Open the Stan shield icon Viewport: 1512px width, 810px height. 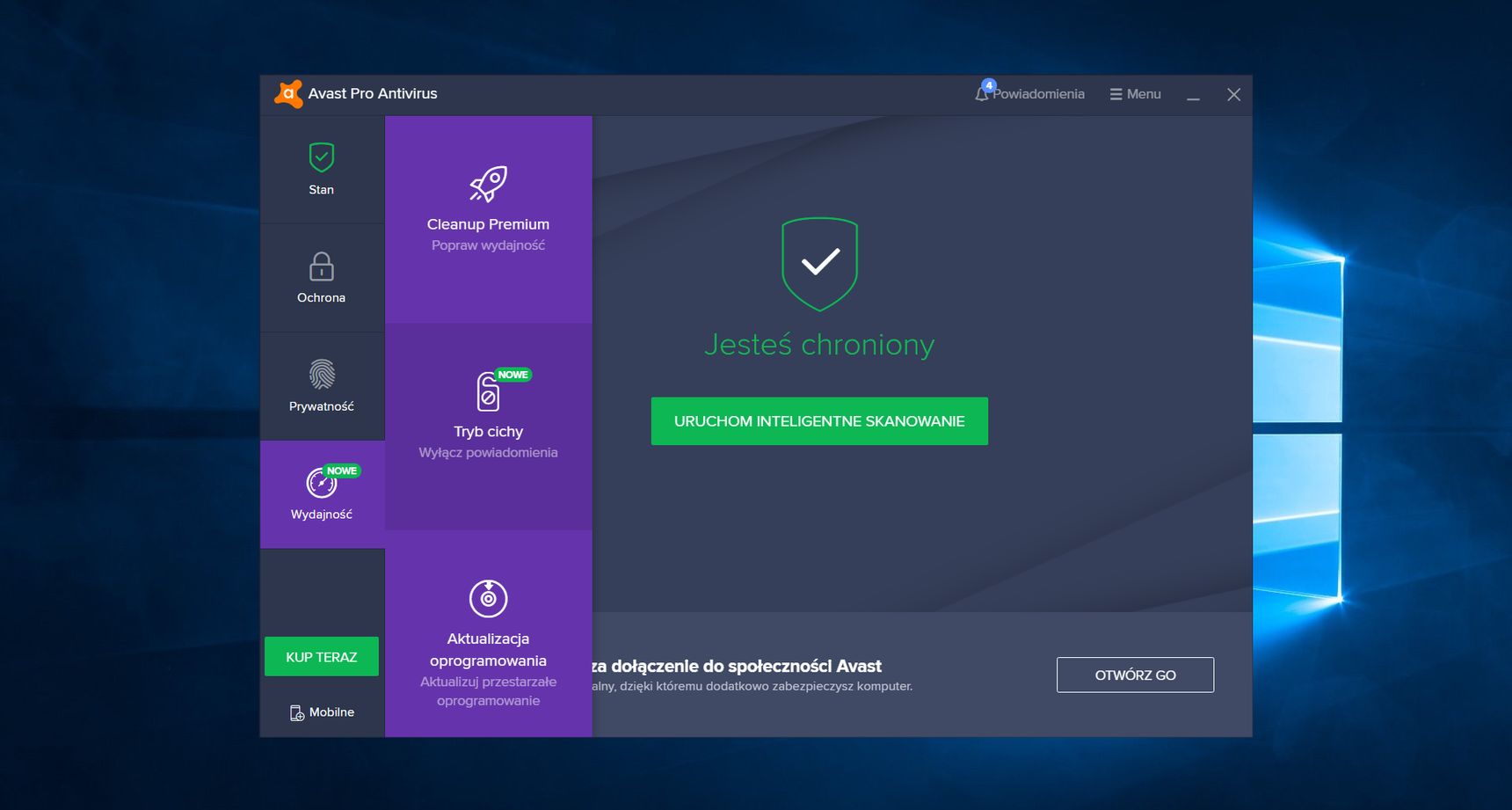coord(322,157)
